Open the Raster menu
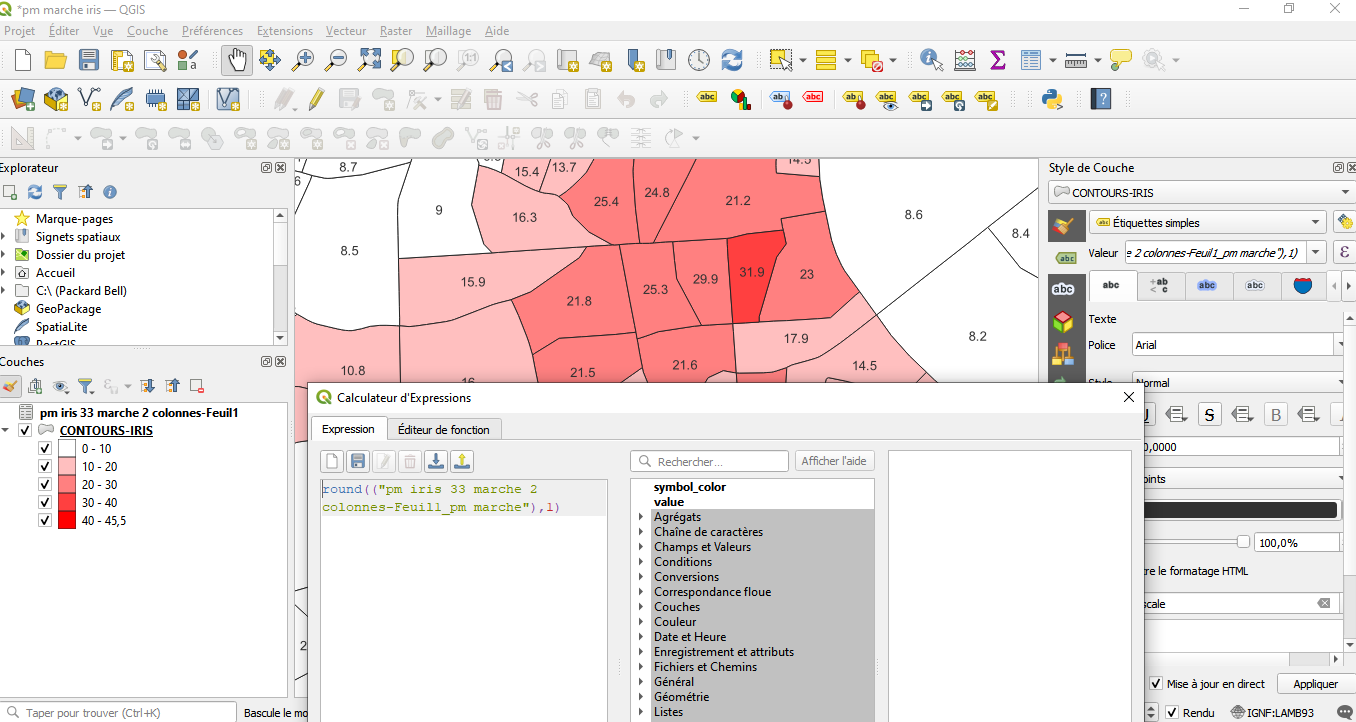 point(396,31)
